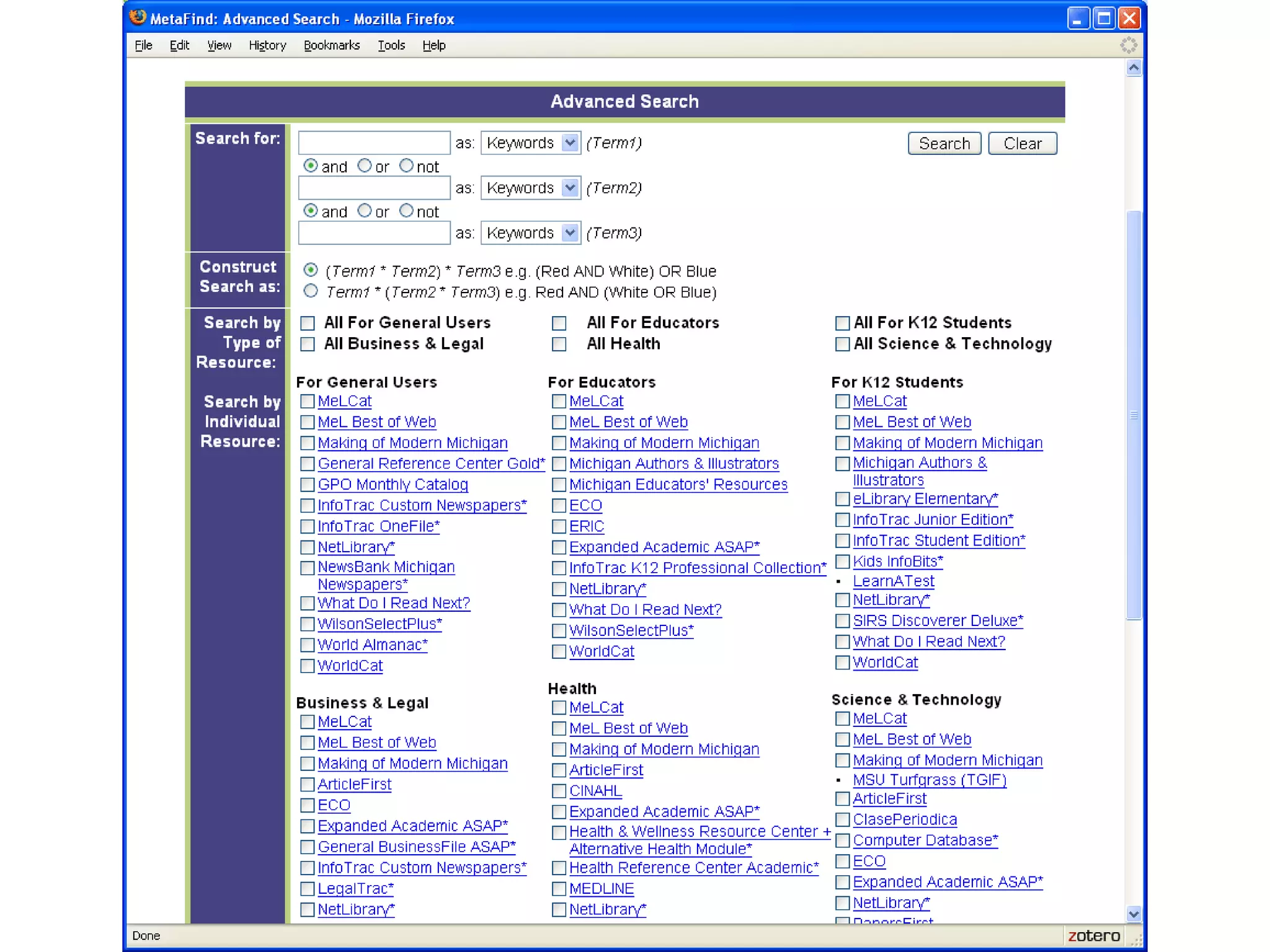Open the View menu
This screenshot has height=952, width=1270.
[x=219, y=45]
